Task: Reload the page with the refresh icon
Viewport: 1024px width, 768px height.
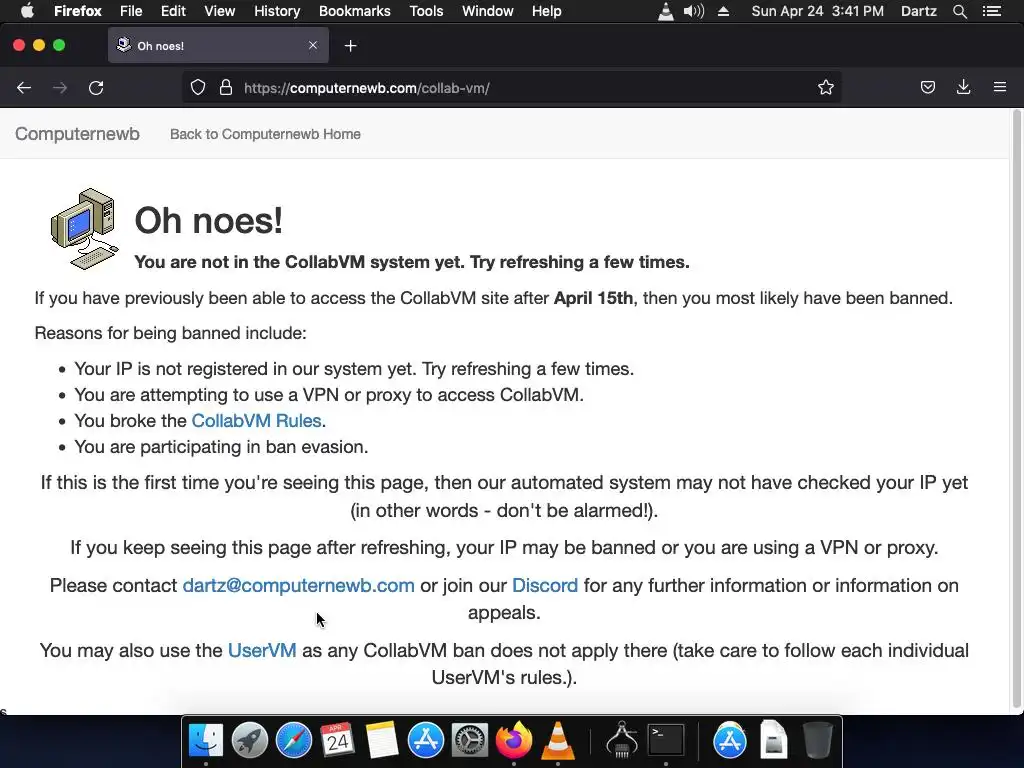Action: pos(96,88)
